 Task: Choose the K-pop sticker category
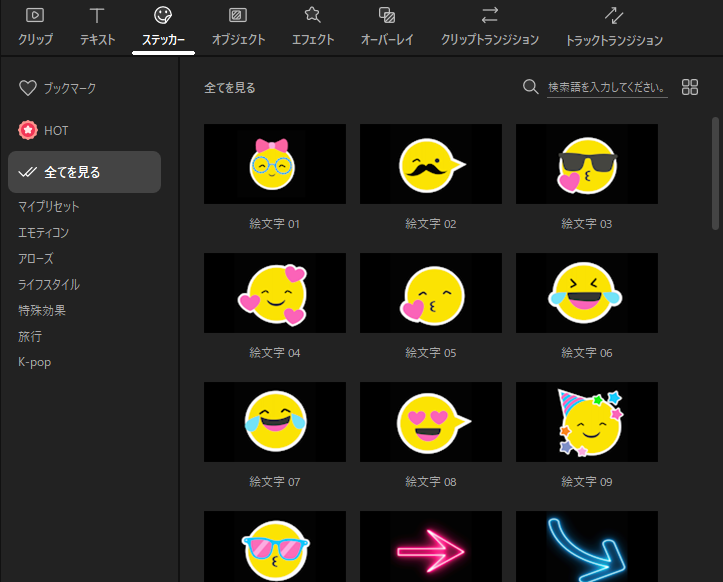click(x=34, y=362)
